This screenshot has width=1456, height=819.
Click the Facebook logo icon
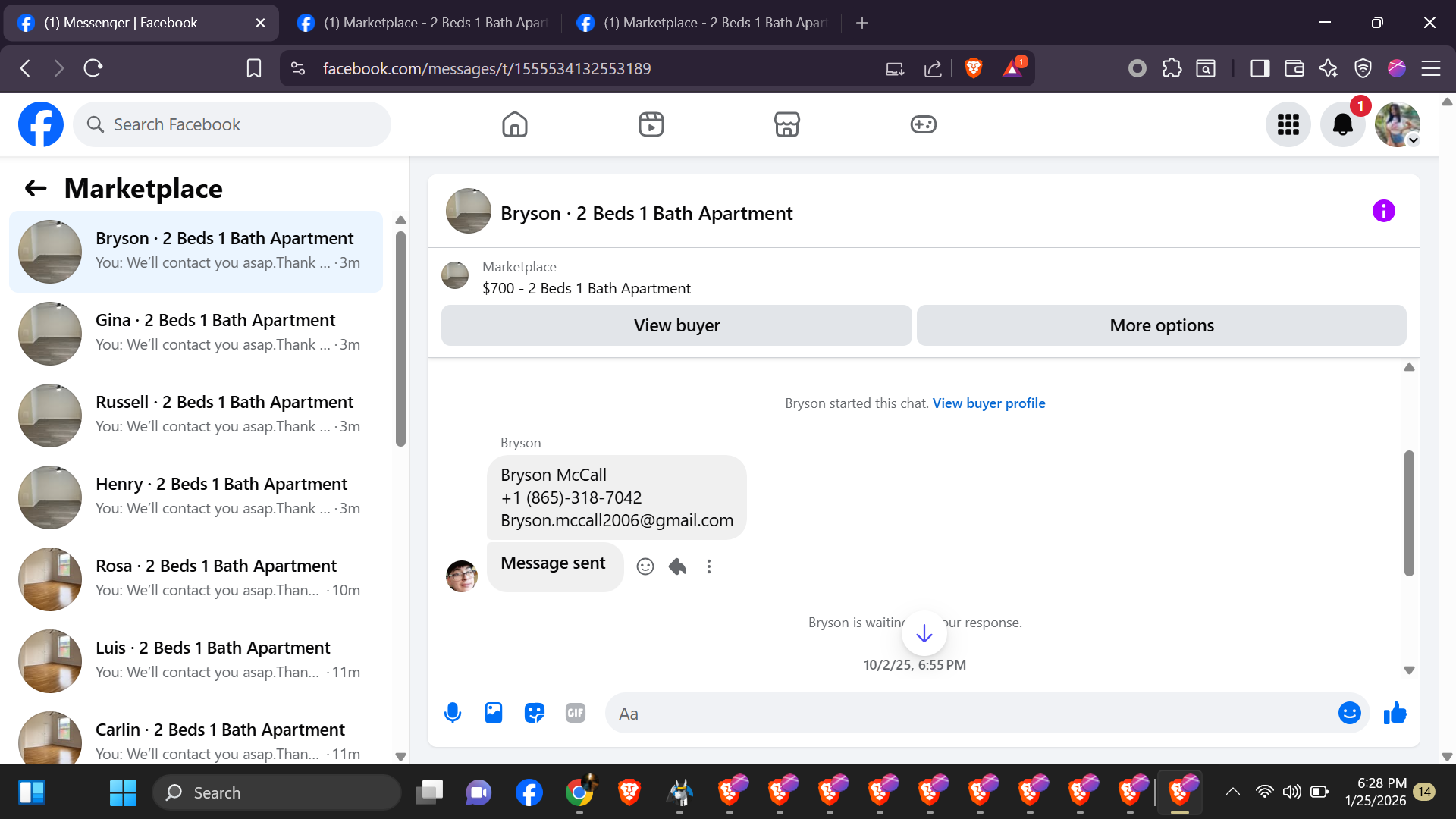(41, 124)
